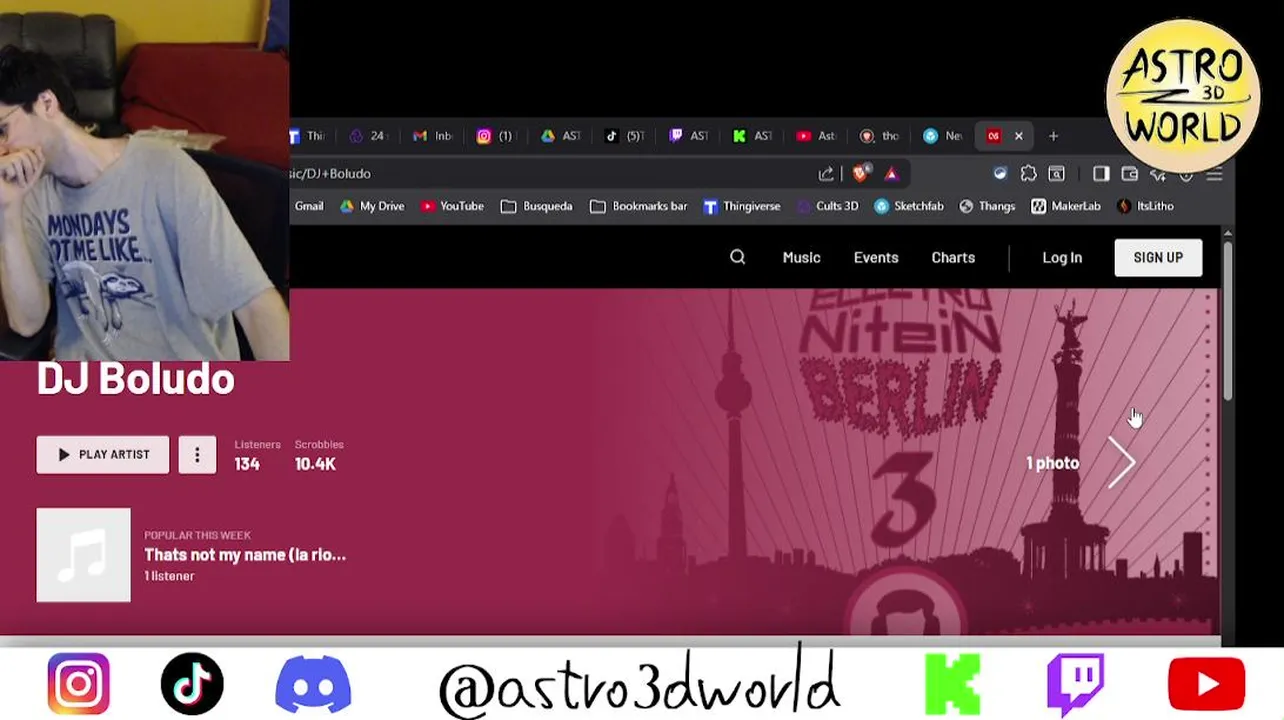Toggle the browser sidebar panel icon
The height and width of the screenshot is (720, 1284).
1101,174
